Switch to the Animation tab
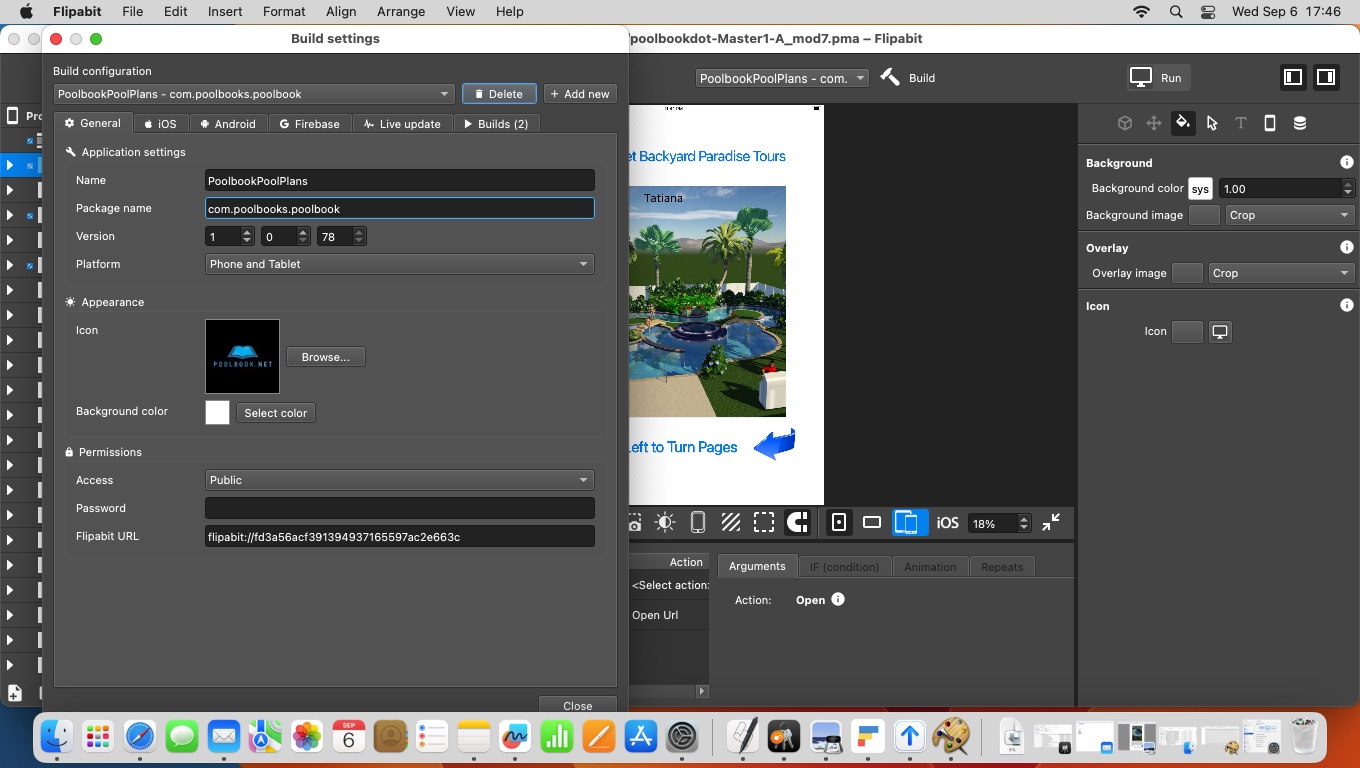This screenshot has width=1360, height=768. point(930,567)
